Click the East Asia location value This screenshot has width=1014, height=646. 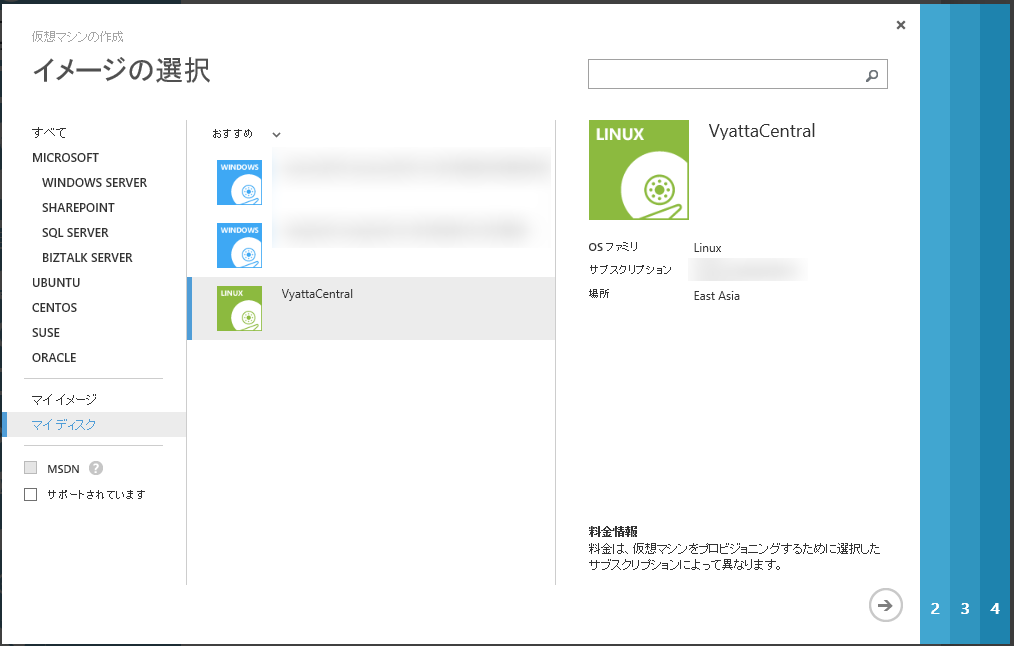717,296
